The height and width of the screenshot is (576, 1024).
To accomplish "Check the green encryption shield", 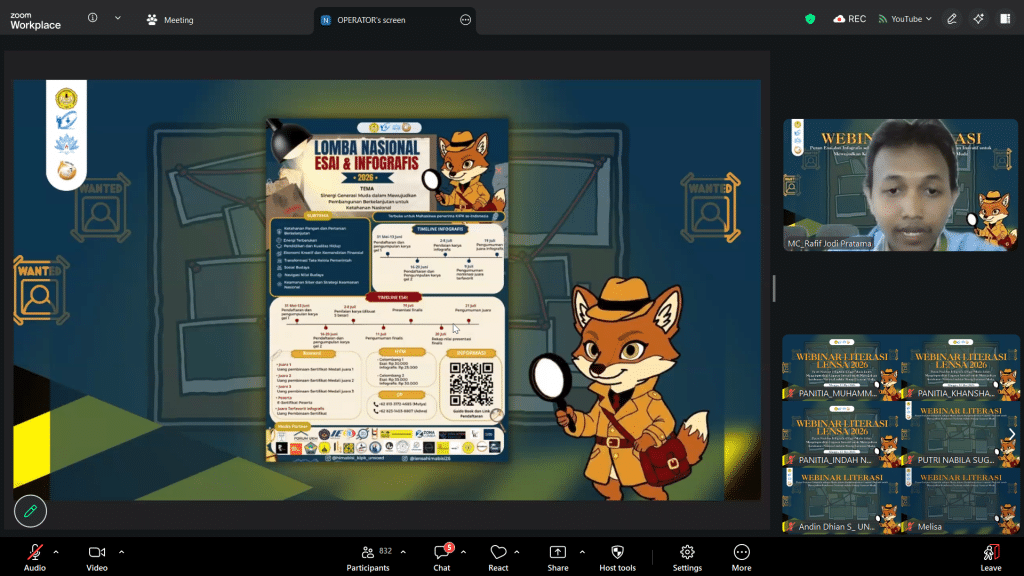I will pyautogui.click(x=810, y=19).
